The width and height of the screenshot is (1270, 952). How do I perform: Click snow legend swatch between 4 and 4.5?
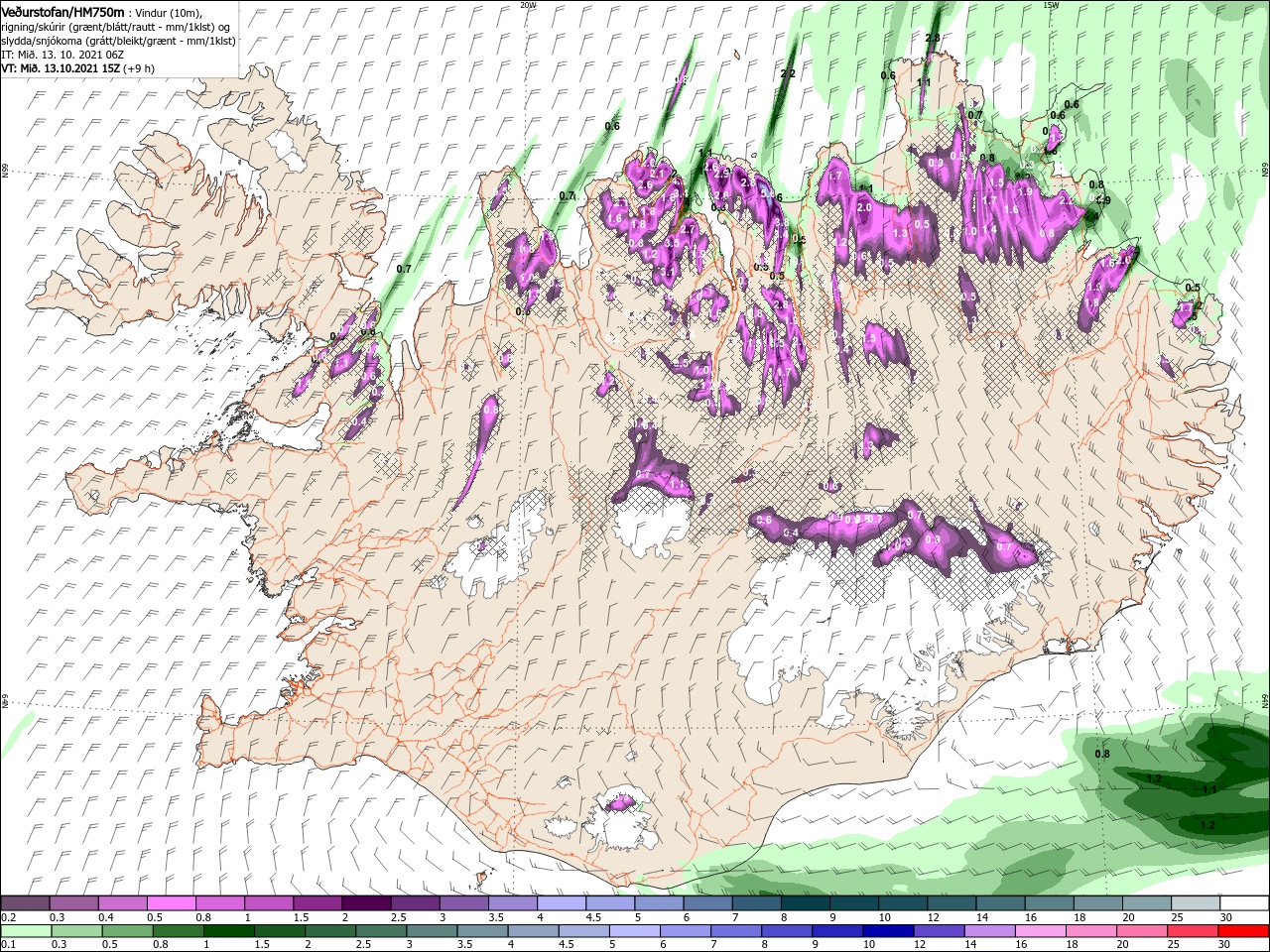561,903
